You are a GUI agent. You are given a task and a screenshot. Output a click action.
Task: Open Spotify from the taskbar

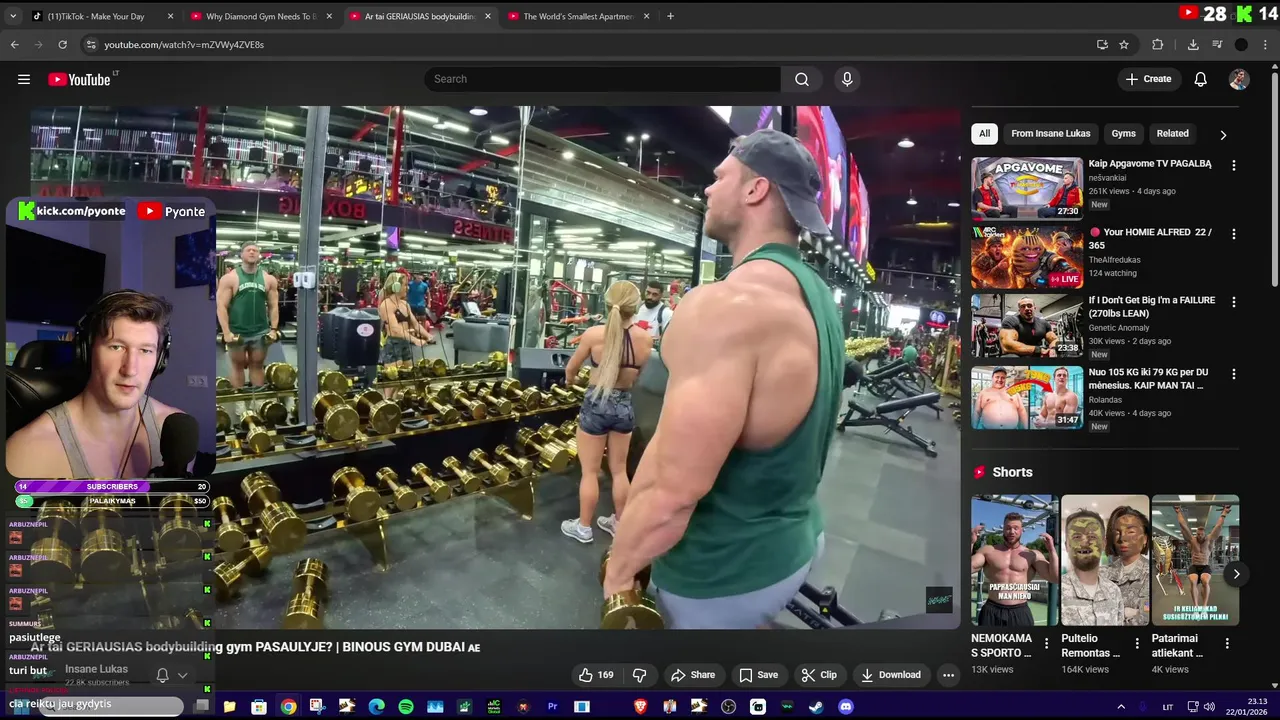point(406,706)
